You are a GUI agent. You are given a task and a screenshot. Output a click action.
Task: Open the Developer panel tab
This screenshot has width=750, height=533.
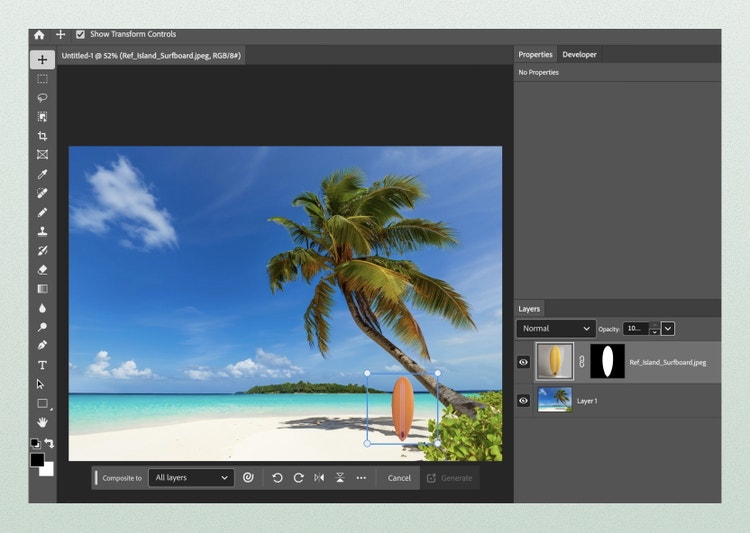tap(579, 55)
